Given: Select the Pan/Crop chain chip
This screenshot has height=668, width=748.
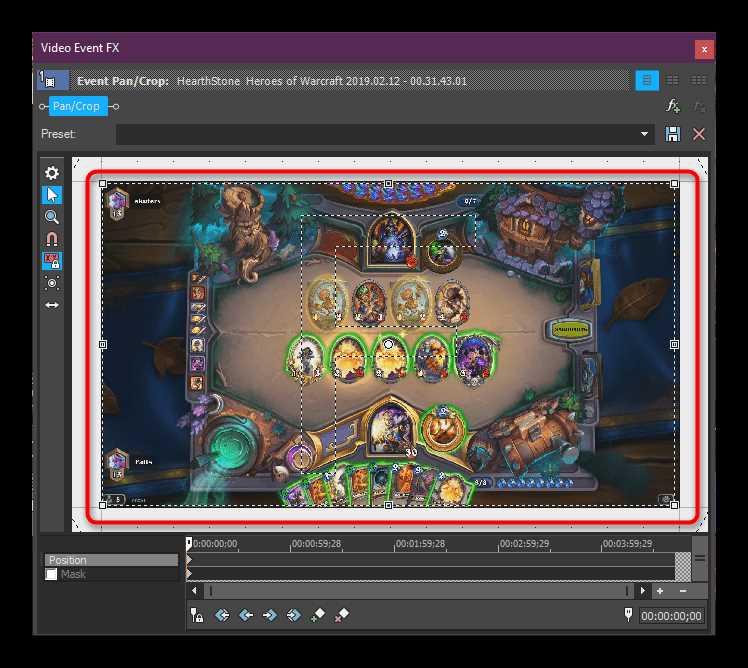Looking at the screenshot, I should click(78, 106).
